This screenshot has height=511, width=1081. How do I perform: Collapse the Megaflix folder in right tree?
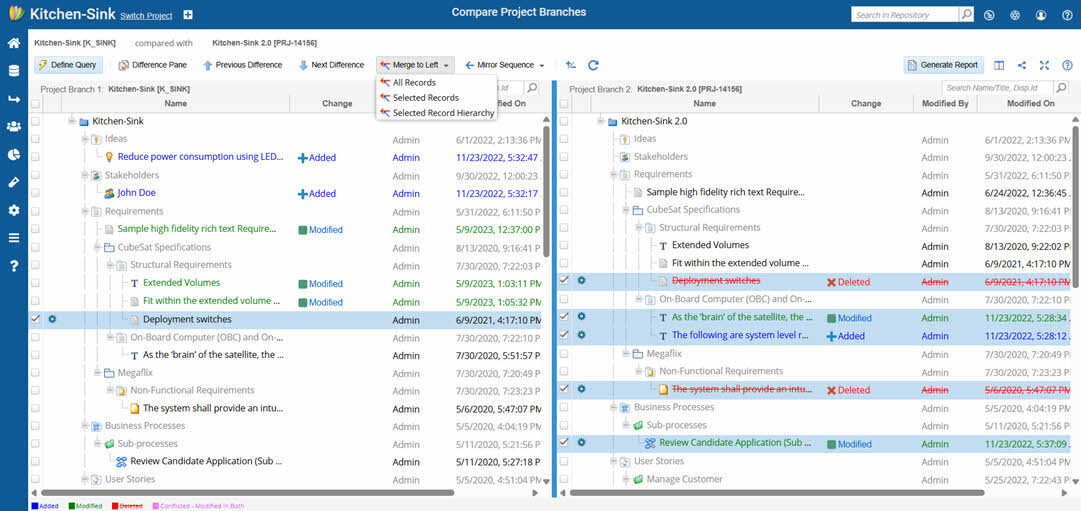626,353
